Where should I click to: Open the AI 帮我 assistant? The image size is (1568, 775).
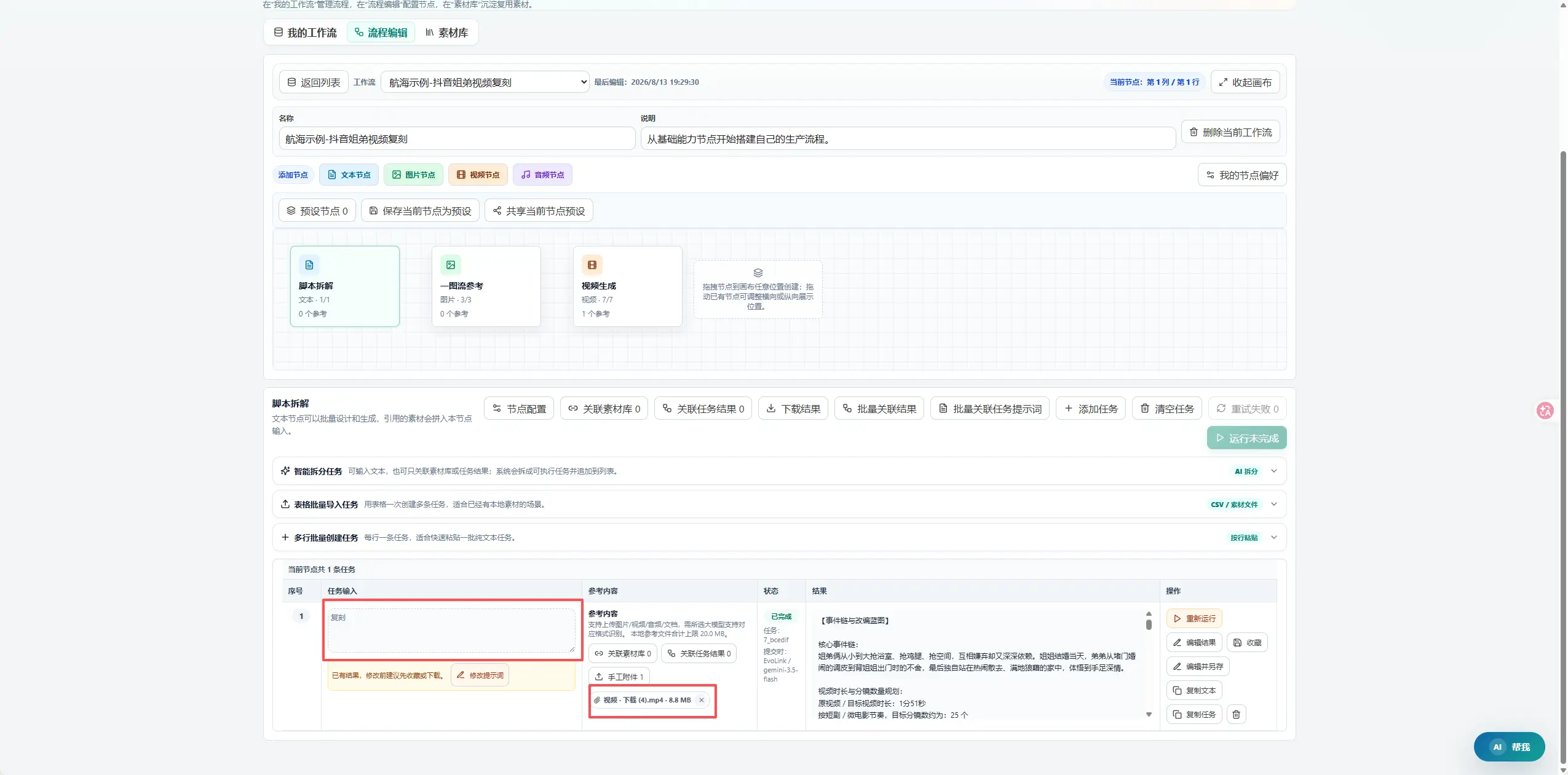[1509, 747]
